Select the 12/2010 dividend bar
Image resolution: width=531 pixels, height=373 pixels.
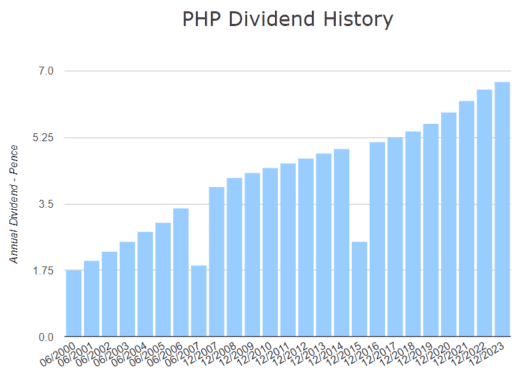click(270, 252)
